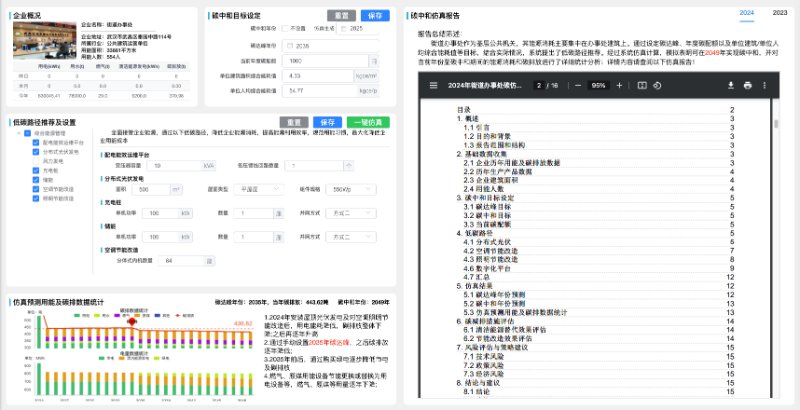Viewport: 800px width, 410px height.
Task: Open 并网方式 dropdown in 充电桩 section
Action: (351, 213)
